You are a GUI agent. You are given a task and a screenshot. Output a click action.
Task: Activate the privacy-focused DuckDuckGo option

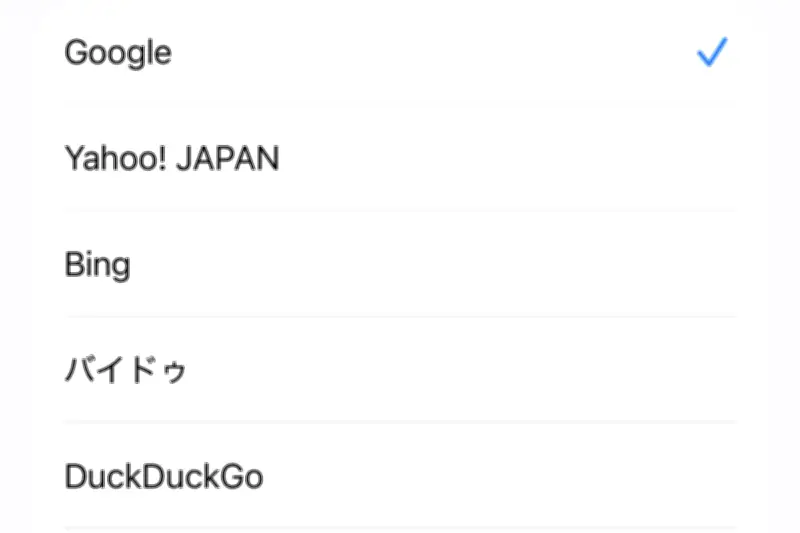coord(400,475)
